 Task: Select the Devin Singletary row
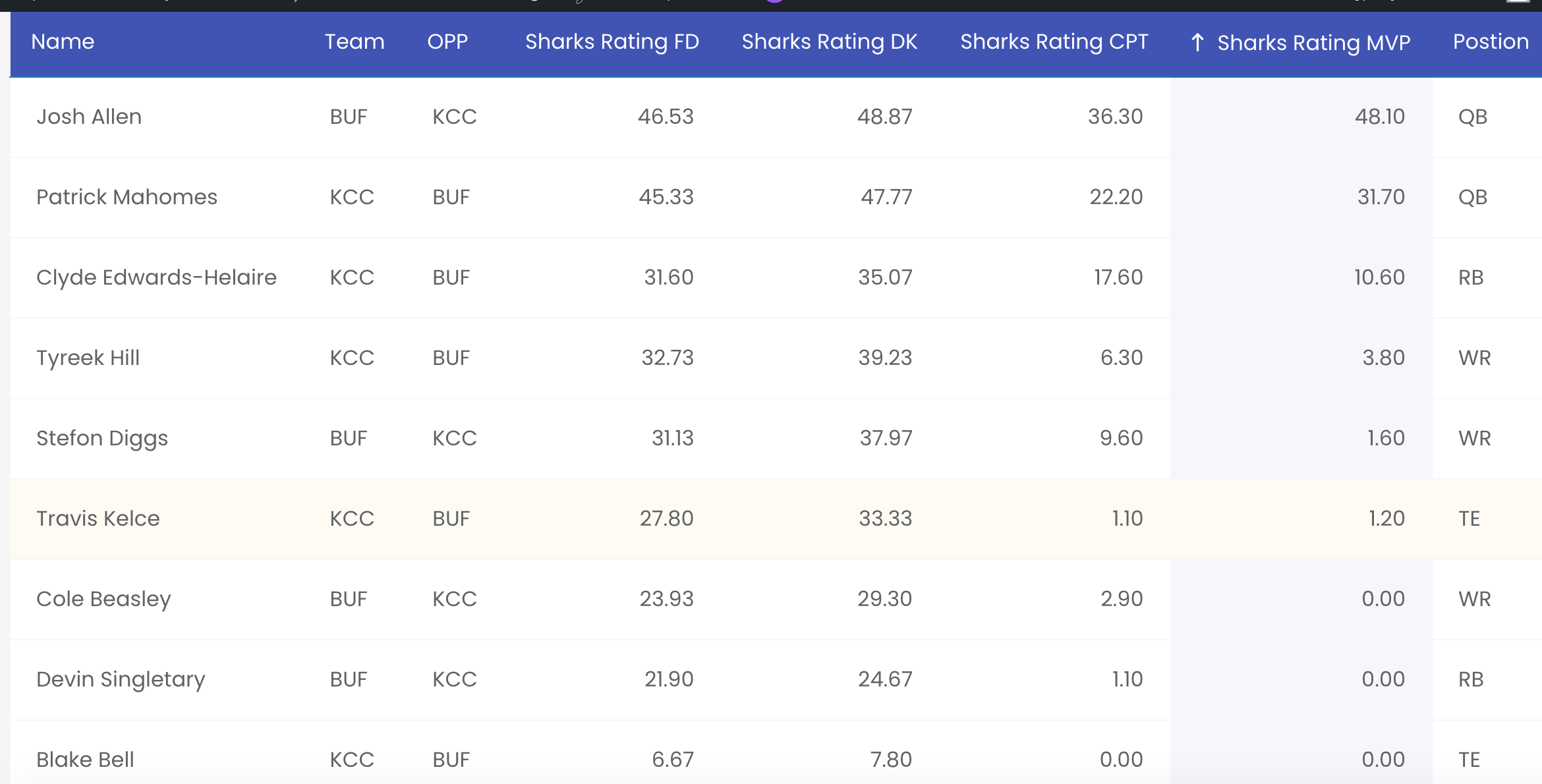click(776, 680)
